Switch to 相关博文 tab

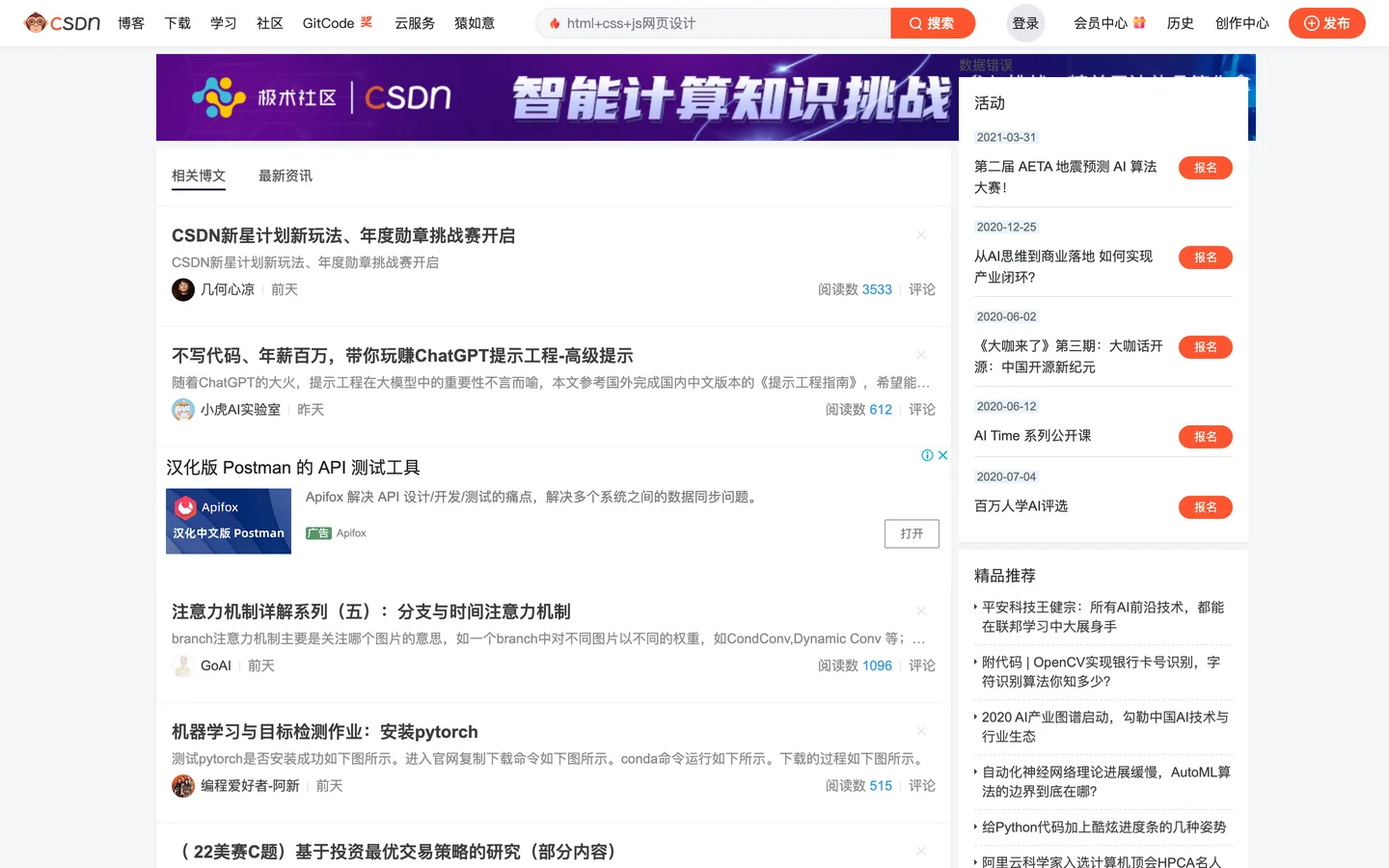pyautogui.click(x=199, y=176)
